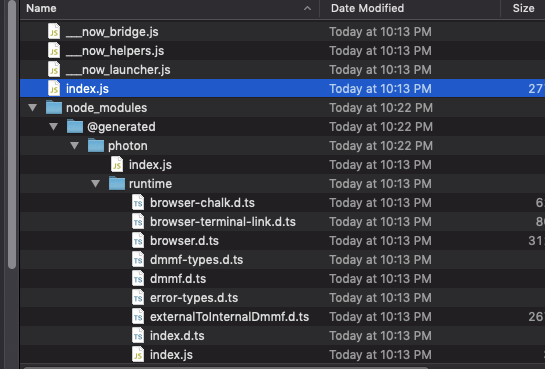Screen dimensions: 545x369
Task: Click the highlighted index.js file name
Action: [87, 89]
